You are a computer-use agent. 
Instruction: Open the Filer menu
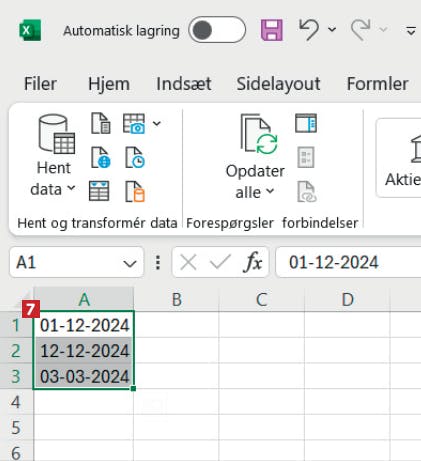coord(40,84)
